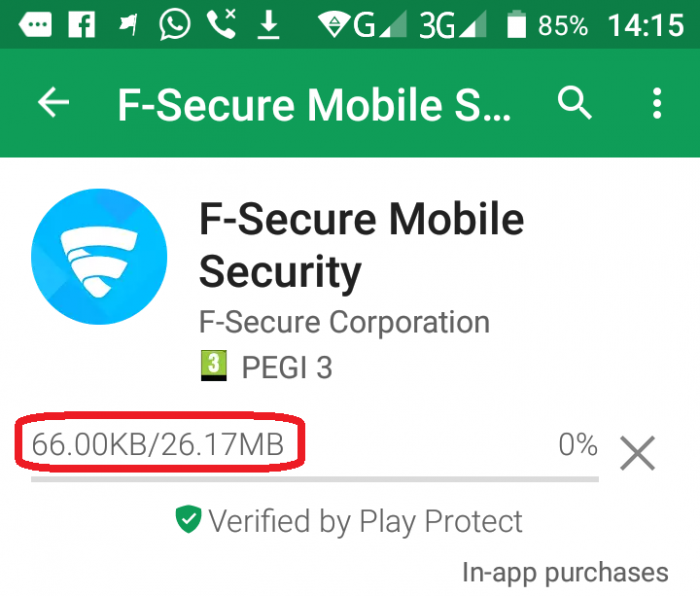
Task: Tap the back arrow in header
Action: tap(54, 103)
